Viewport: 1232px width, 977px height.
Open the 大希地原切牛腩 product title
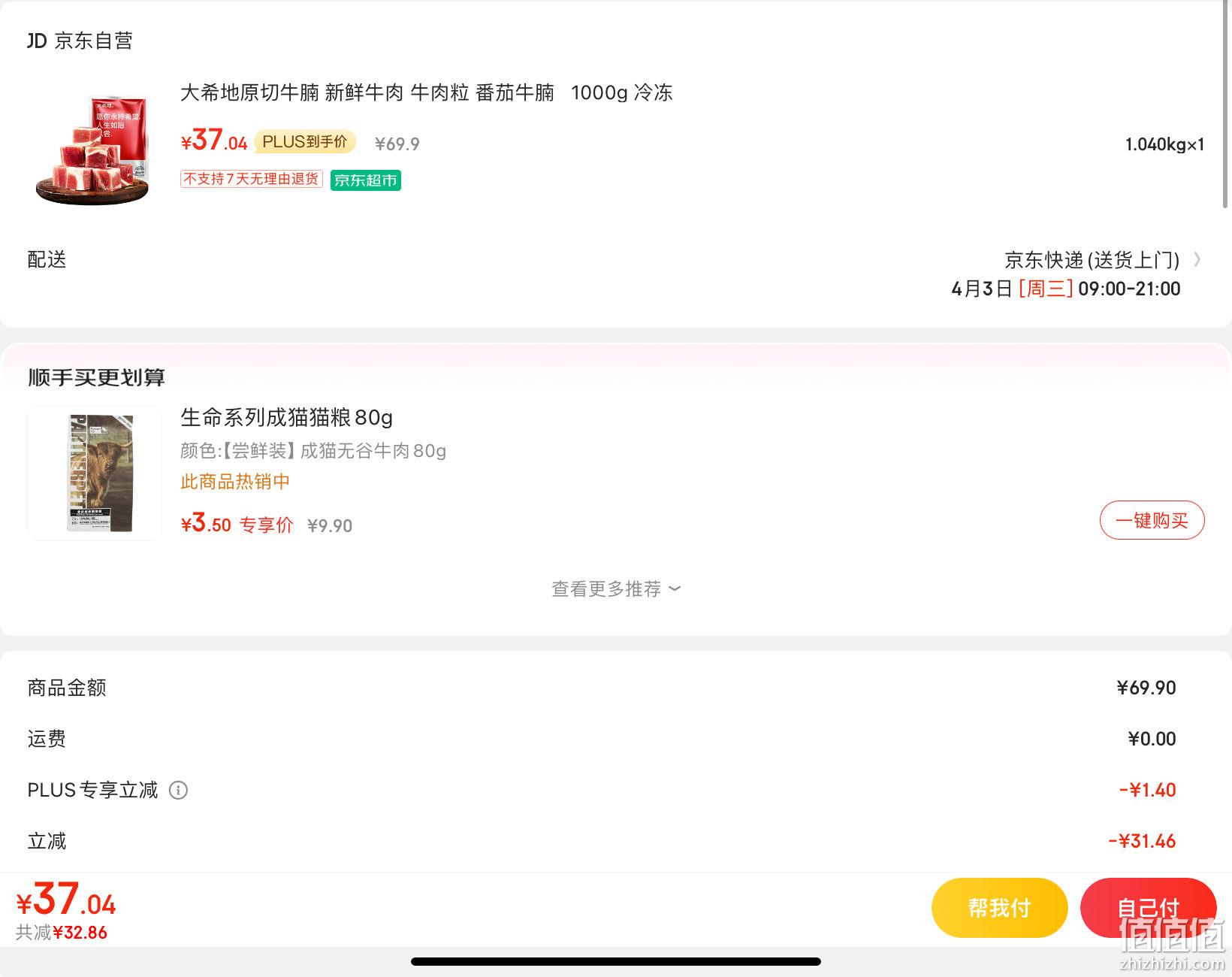click(x=426, y=93)
